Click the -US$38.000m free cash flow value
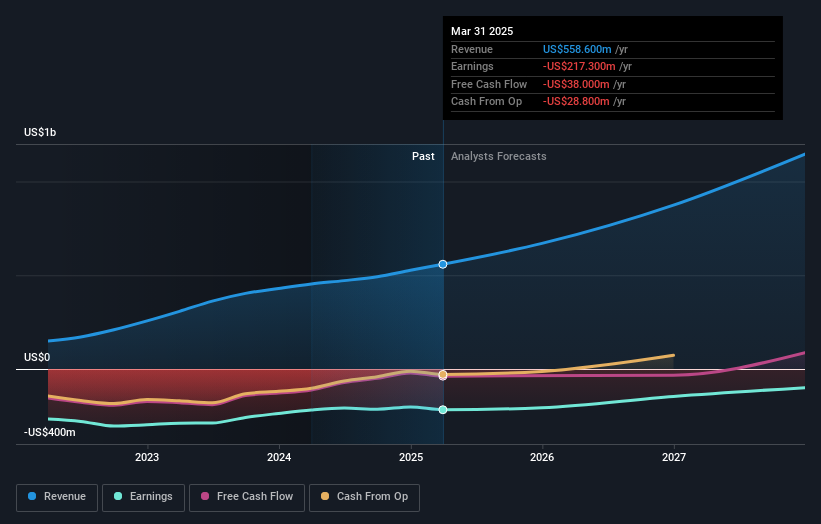The width and height of the screenshot is (821, 524). (576, 84)
